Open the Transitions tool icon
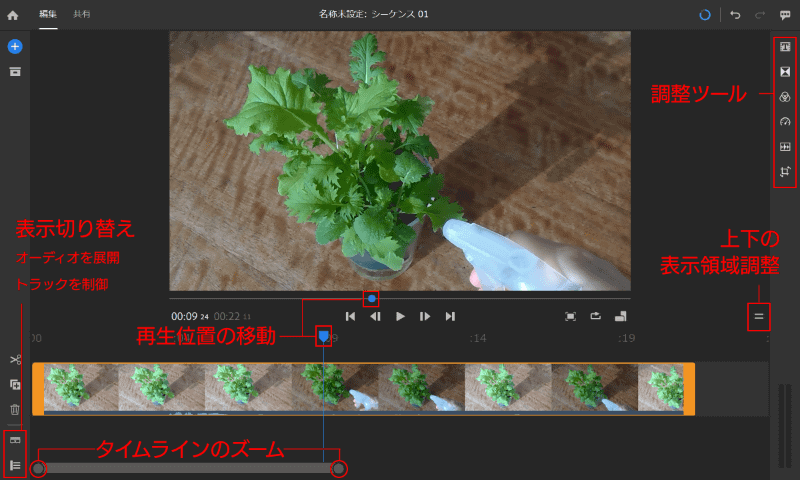The width and height of the screenshot is (800, 480). coord(785,71)
